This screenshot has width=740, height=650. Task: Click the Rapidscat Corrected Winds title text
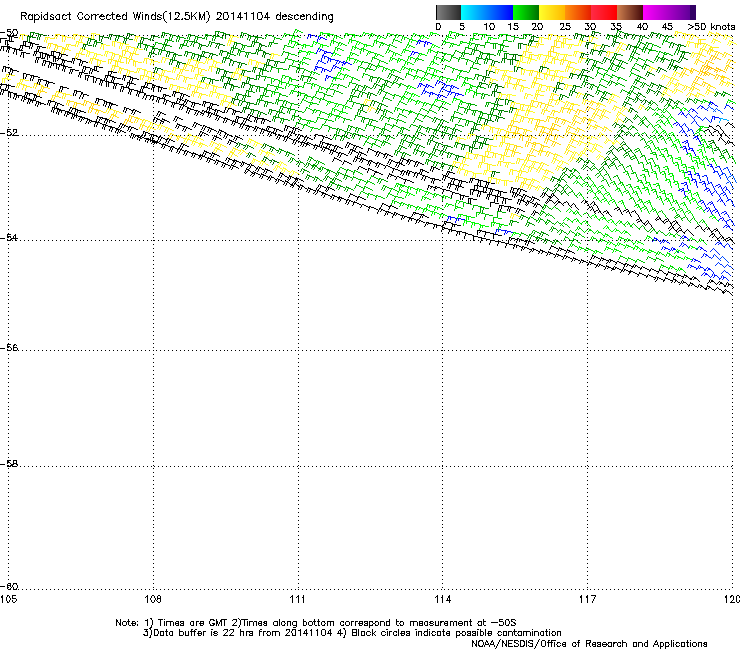(x=177, y=17)
